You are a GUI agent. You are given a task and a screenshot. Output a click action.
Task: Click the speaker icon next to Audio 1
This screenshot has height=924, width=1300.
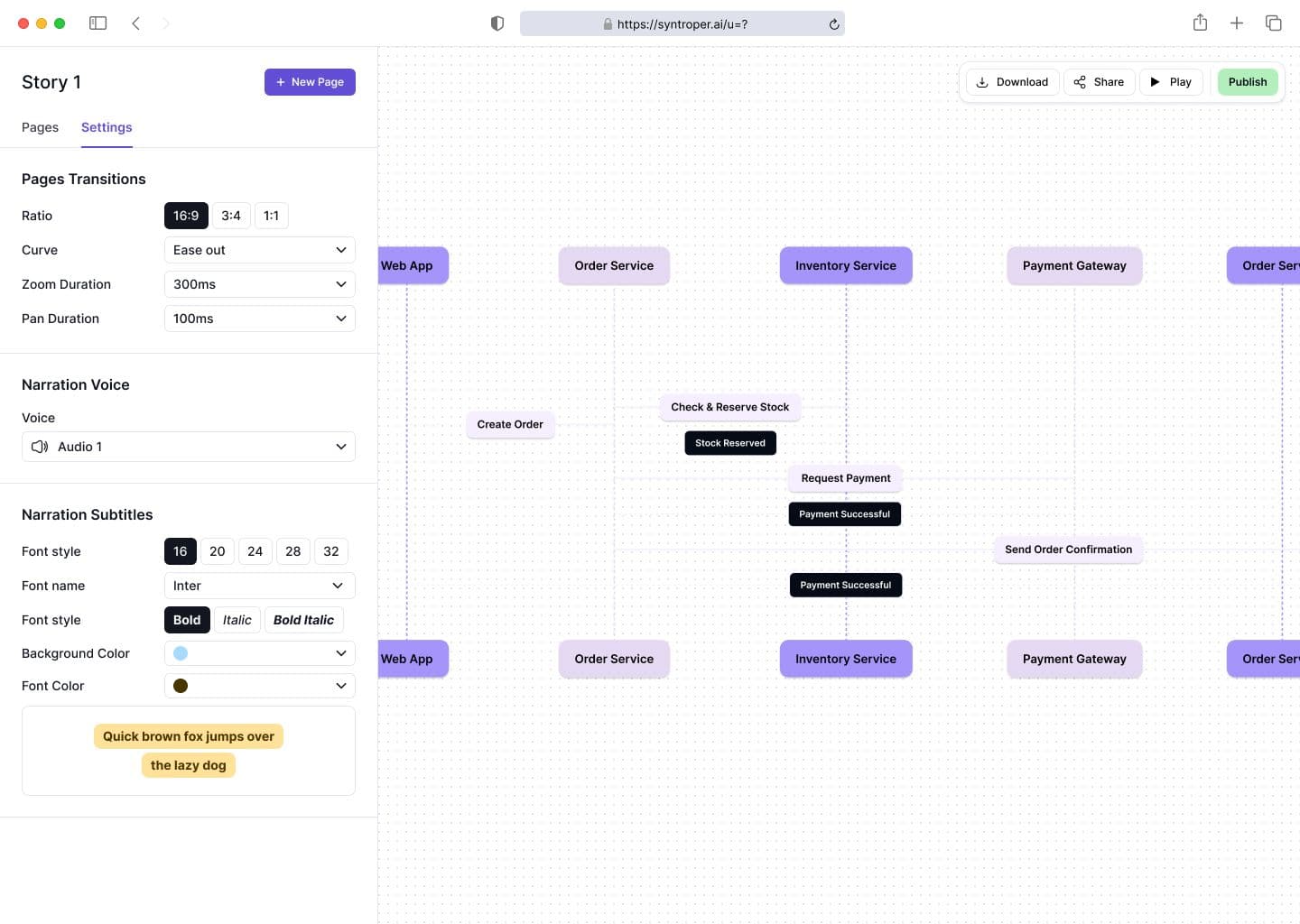tap(40, 447)
